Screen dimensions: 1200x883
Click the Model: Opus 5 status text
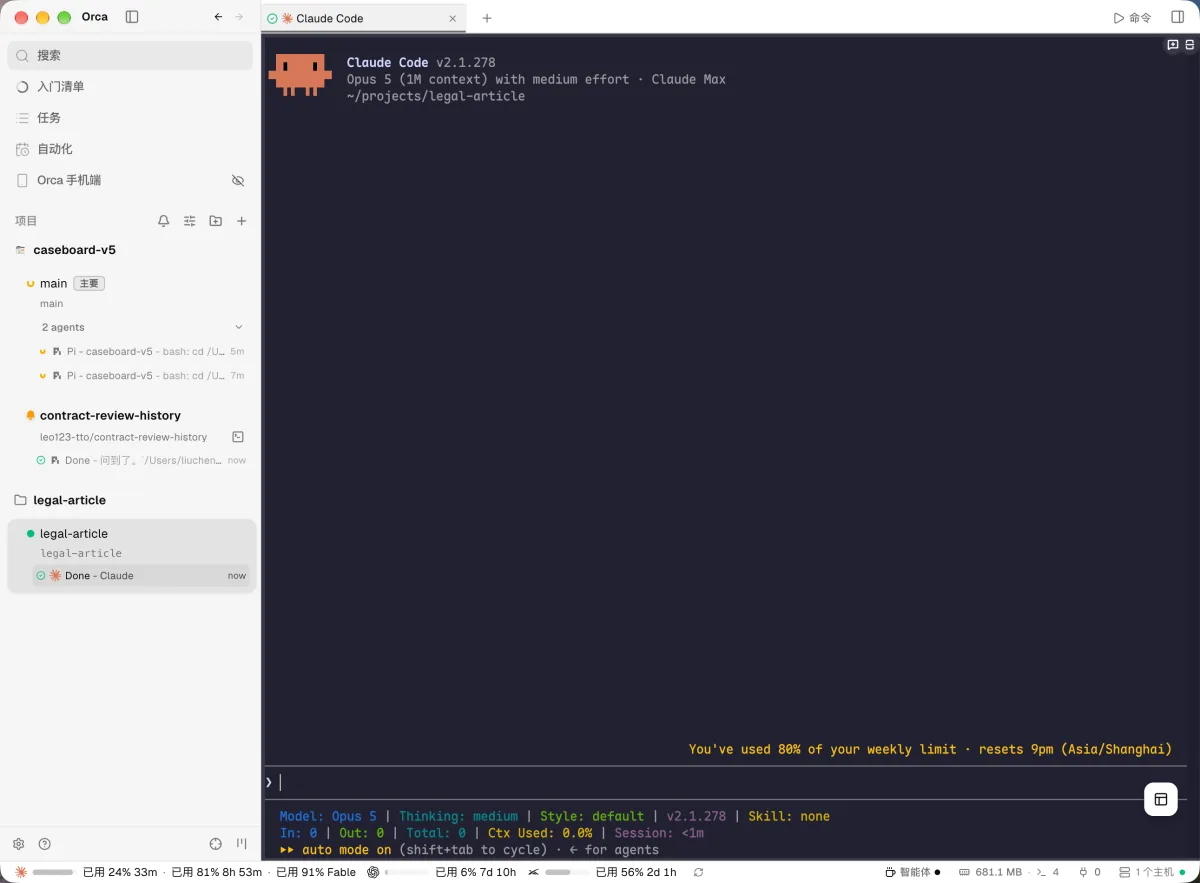point(328,816)
